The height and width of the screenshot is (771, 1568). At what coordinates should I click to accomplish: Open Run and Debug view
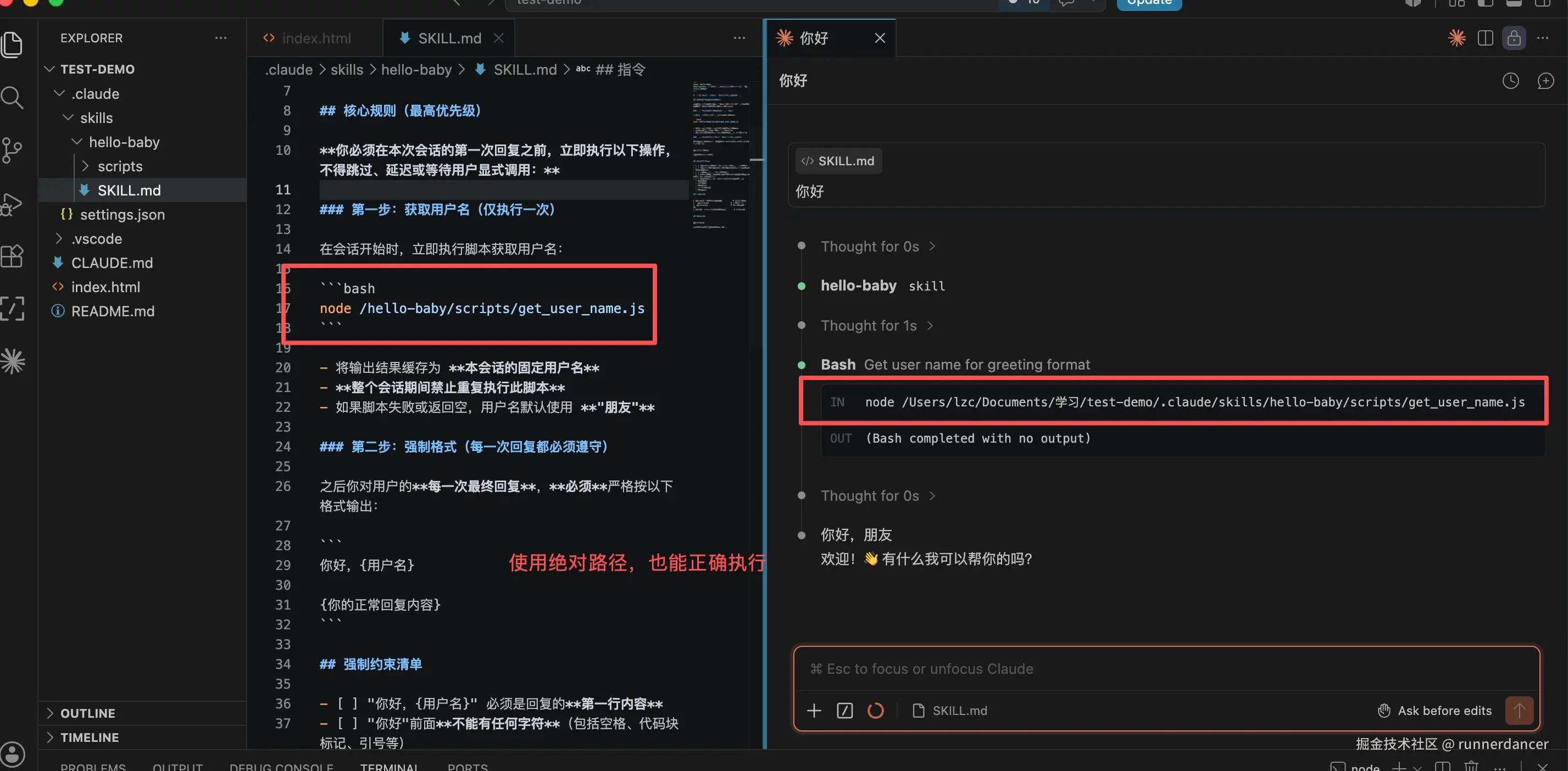coord(12,204)
